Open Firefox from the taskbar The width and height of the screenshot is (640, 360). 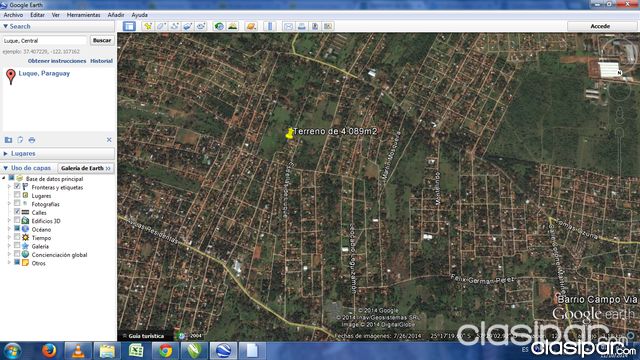[49, 351]
